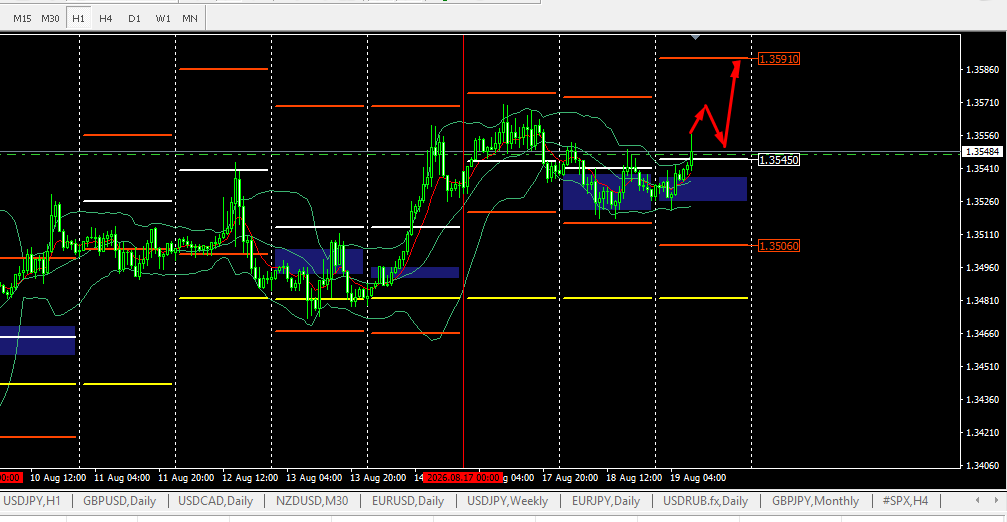Switch chart to MN monthly timeframe

click(x=190, y=19)
